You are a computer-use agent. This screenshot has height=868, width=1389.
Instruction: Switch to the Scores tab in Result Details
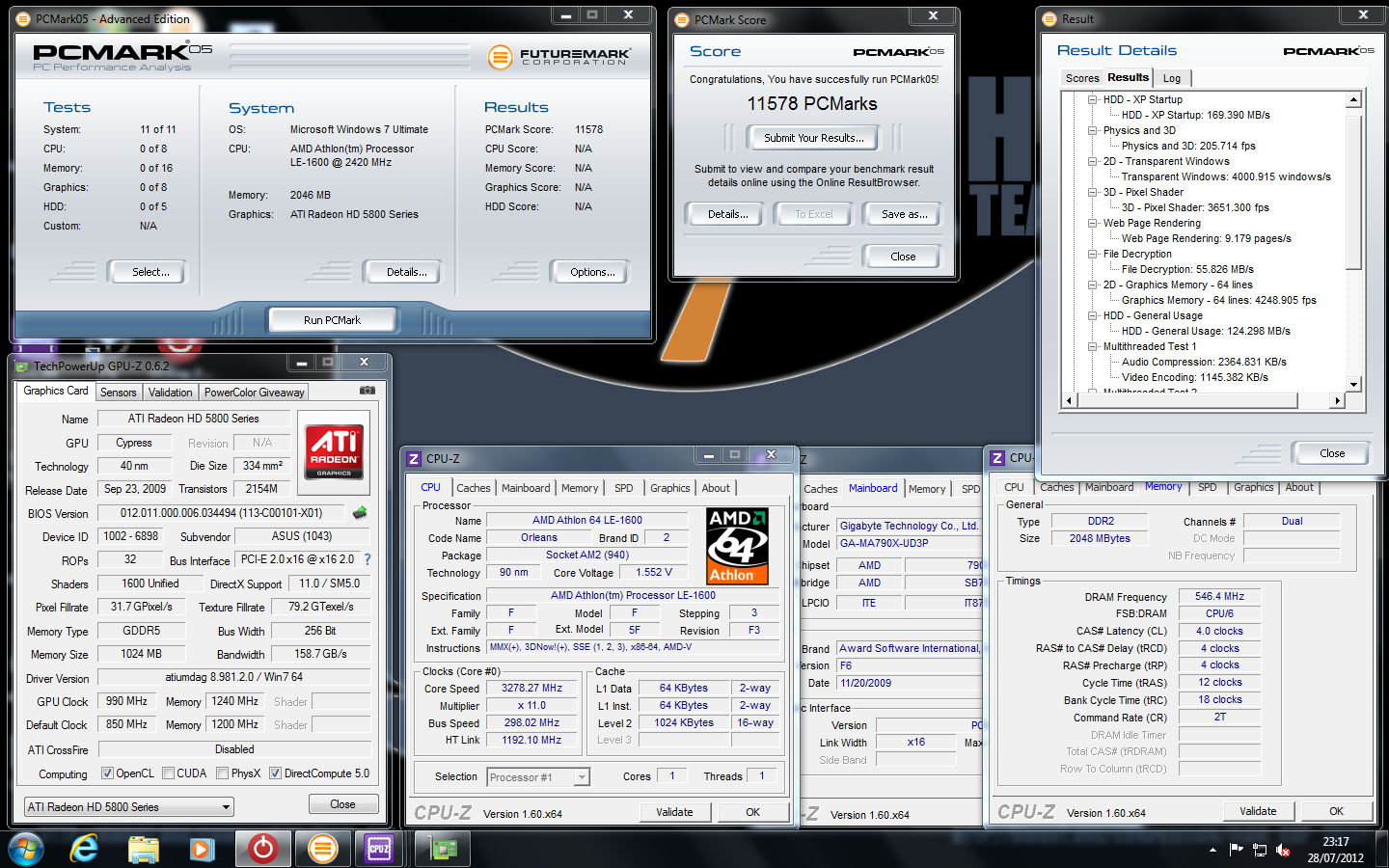click(x=1082, y=78)
